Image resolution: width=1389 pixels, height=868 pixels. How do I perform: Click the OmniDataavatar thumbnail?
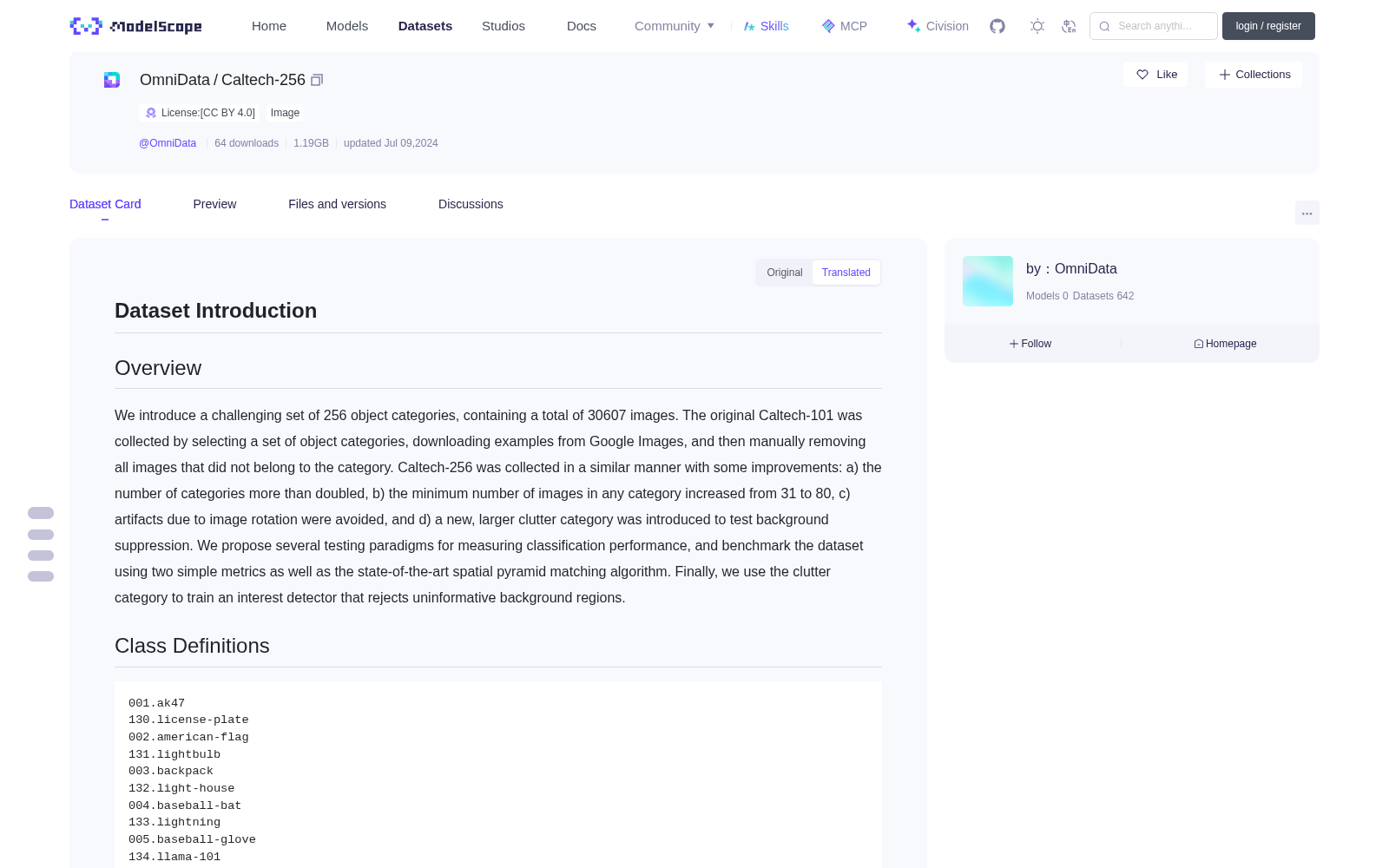(988, 281)
